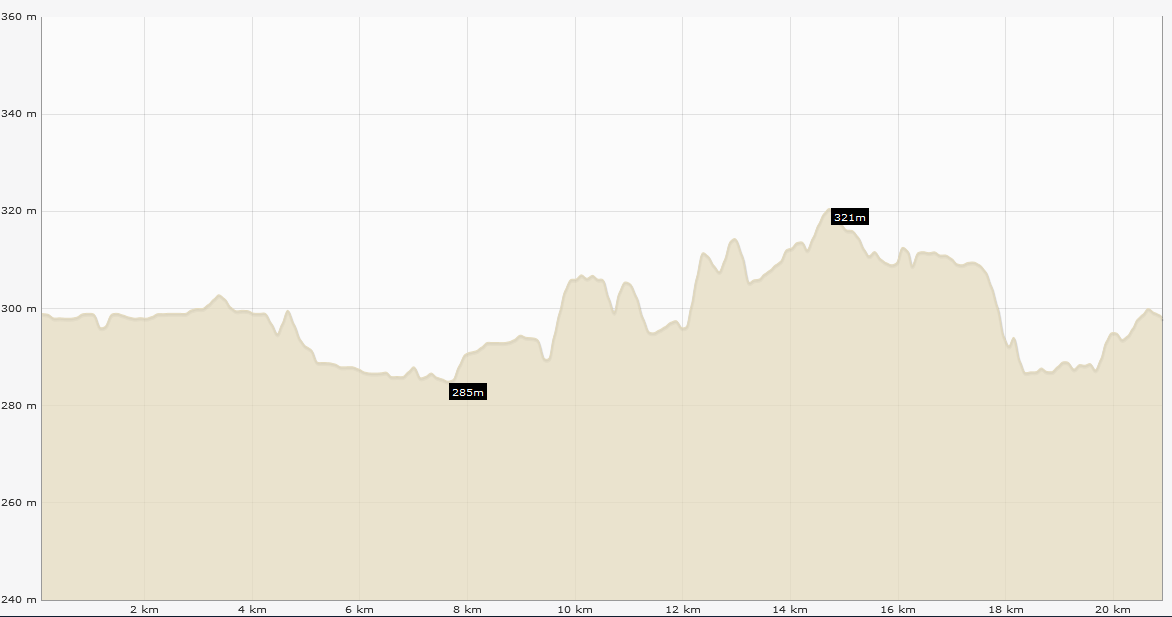Select the 18 km distance axis label
Image resolution: width=1172 pixels, height=617 pixels.
pyautogui.click(x=1006, y=609)
